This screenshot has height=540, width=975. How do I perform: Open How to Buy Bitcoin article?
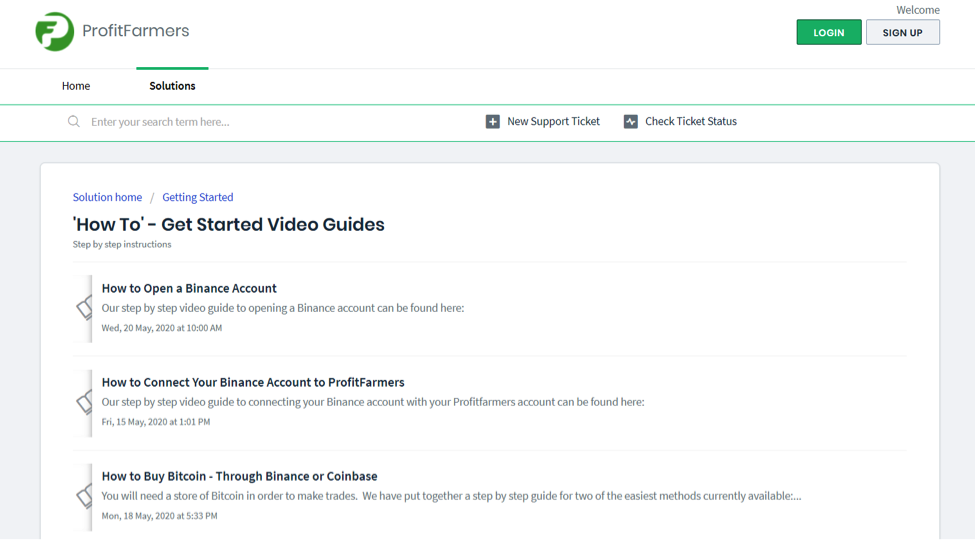[239, 476]
